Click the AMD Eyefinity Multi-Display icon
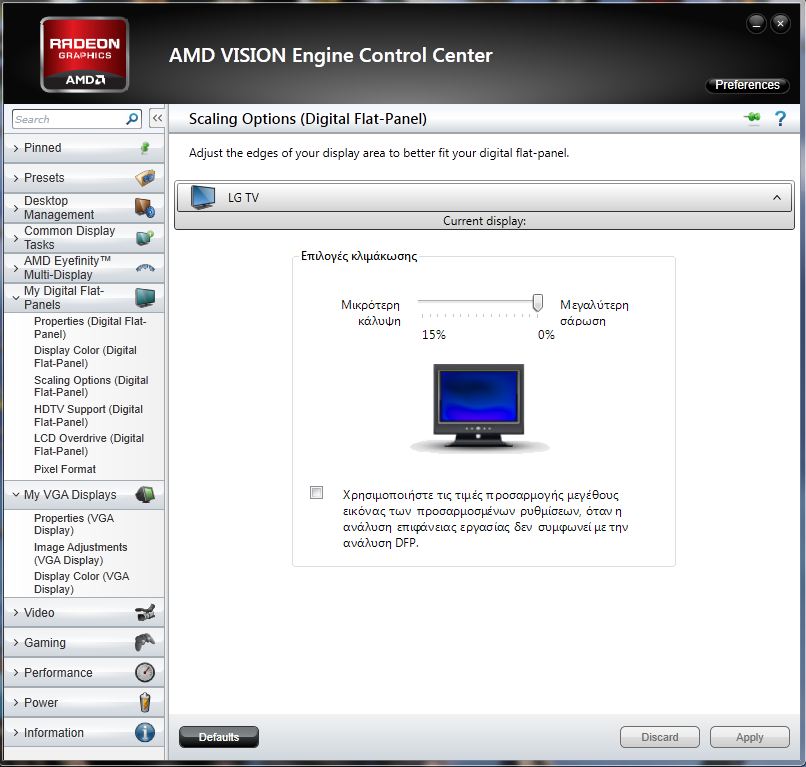The width and height of the screenshot is (806, 767). click(145, 267)
